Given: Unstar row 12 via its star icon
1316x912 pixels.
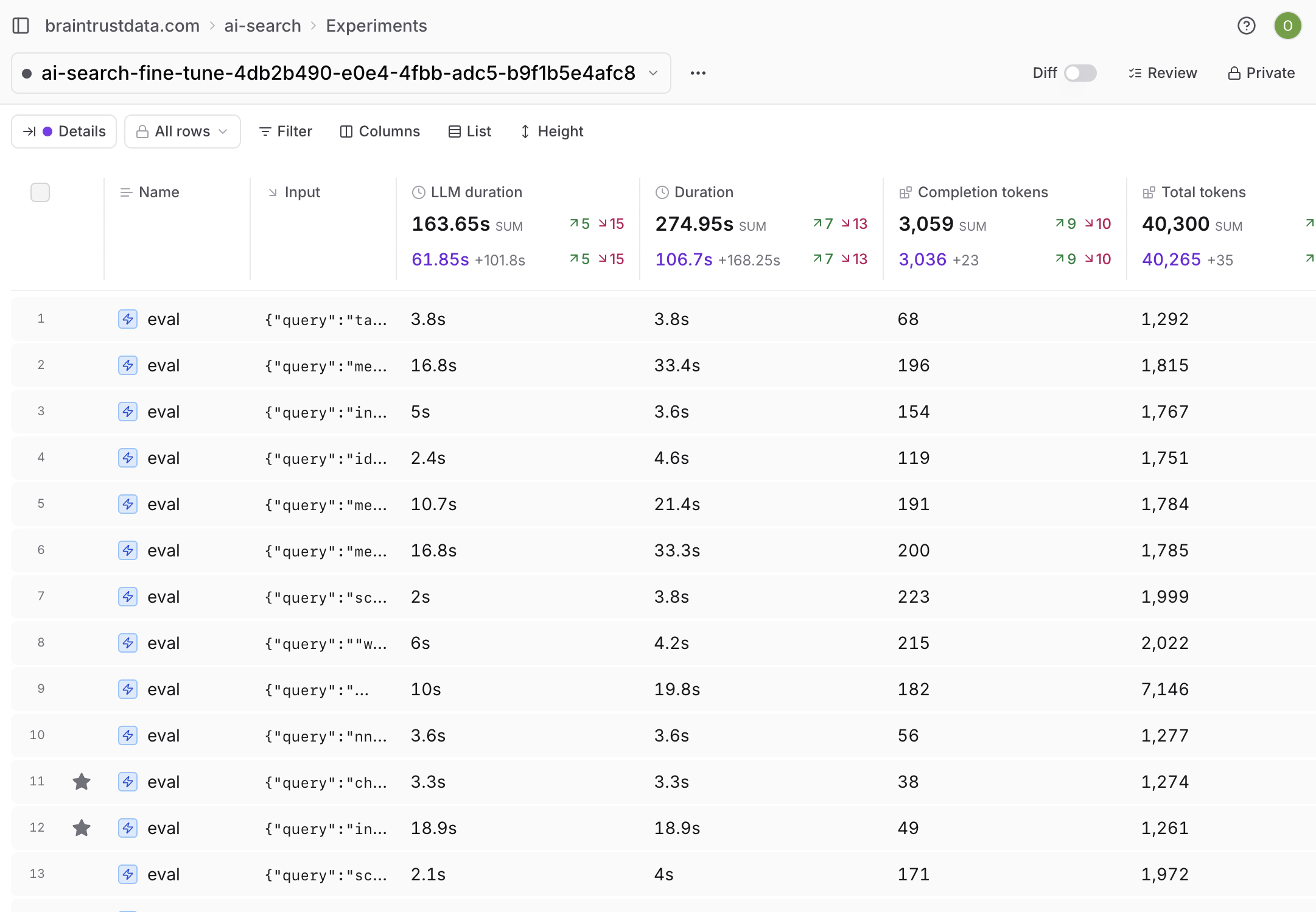Looking at the screenshot, I should 82,827.
